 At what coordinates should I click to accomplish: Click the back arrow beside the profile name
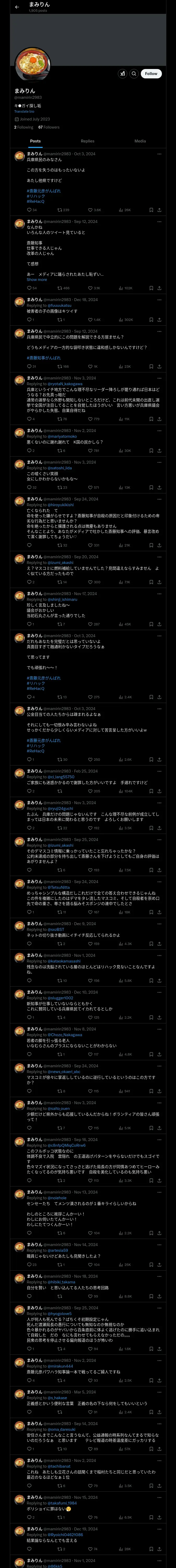17,7
